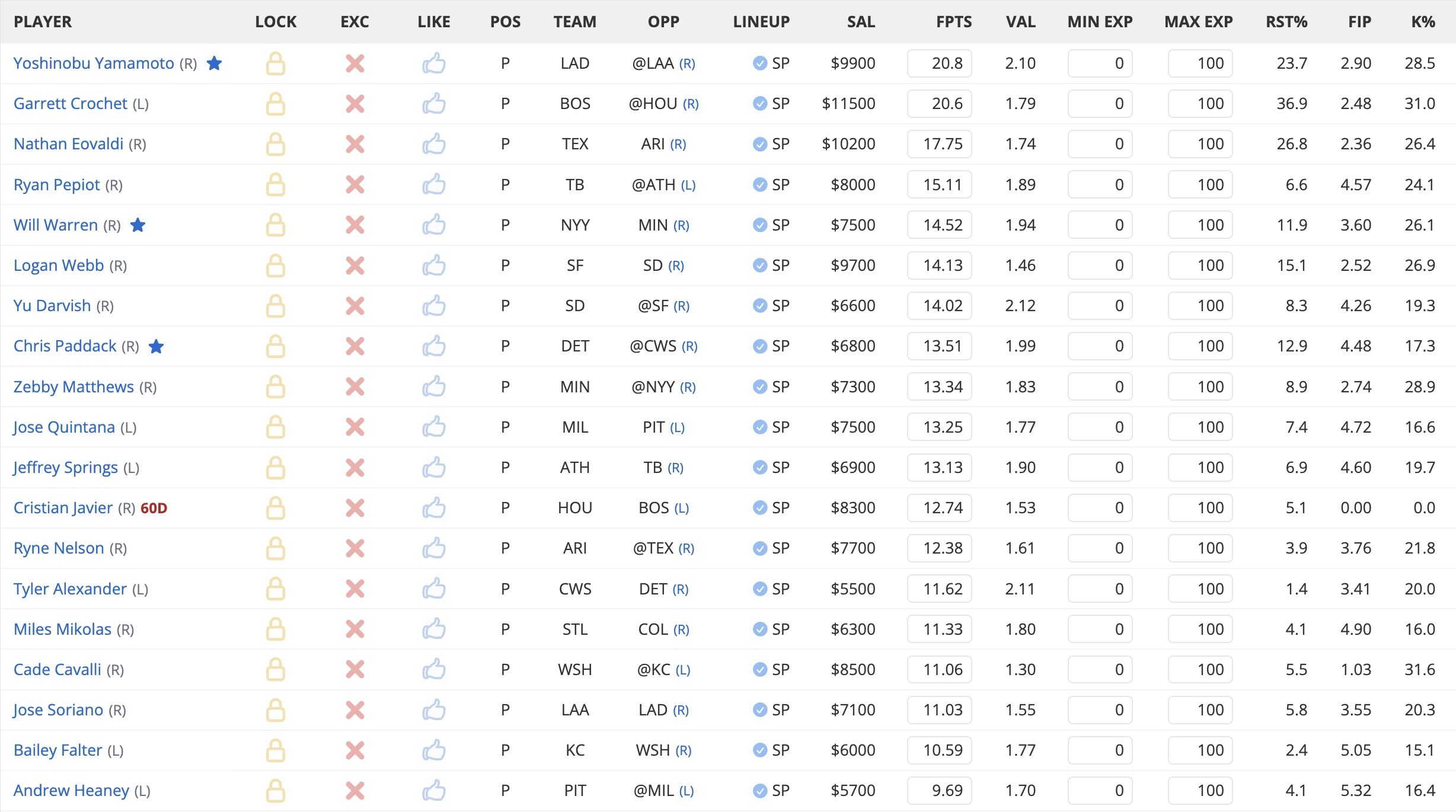Sort table by PLAYER column
Screen dimensions: 1456x812
pyautogui.click(x=43, y=22)
